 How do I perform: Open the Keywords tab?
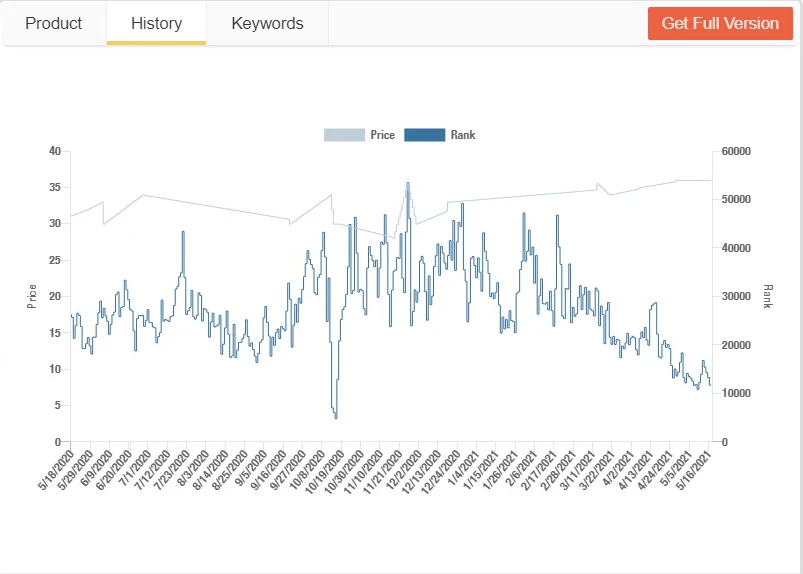pos(267,24)
